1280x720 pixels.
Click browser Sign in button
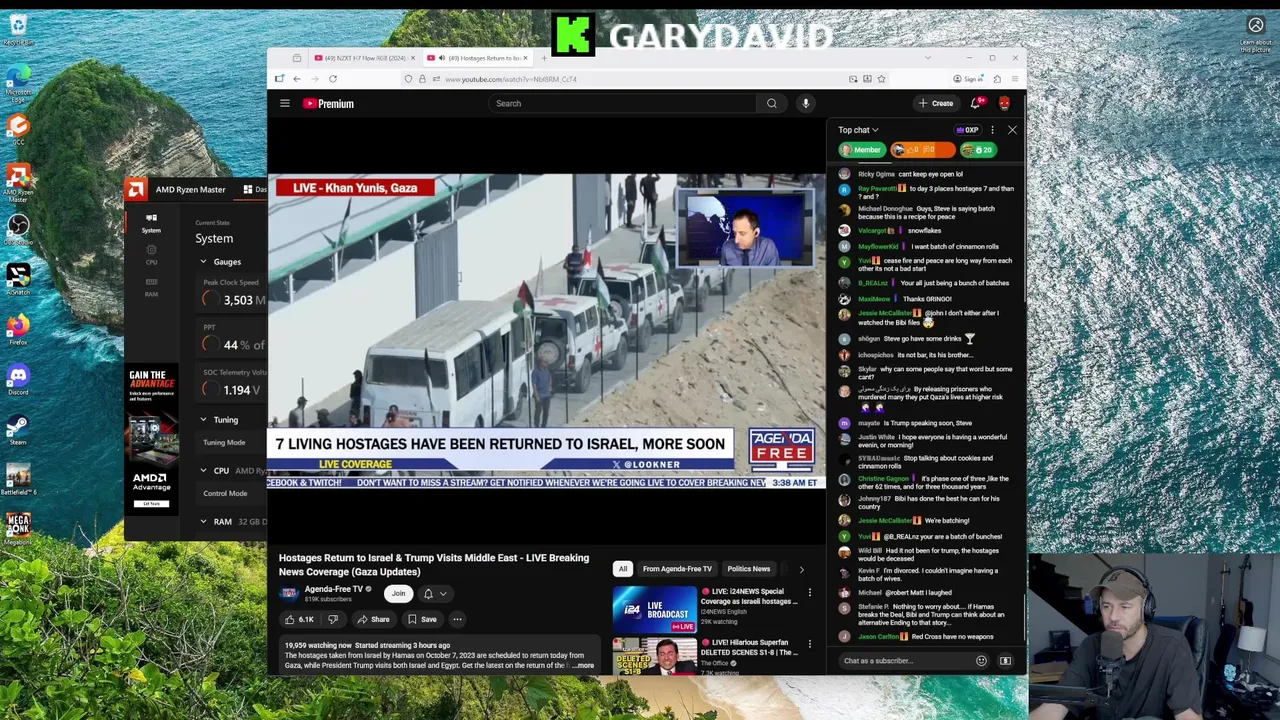coord(967,79)
